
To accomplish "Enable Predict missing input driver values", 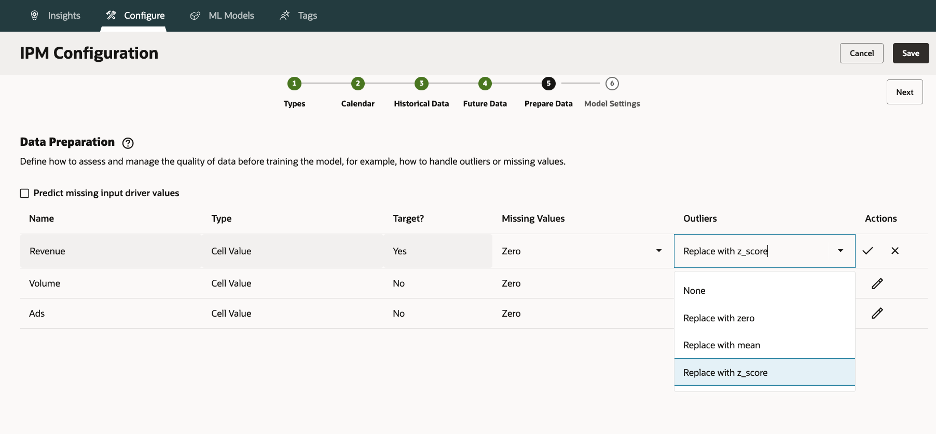I will coord(25,193).
